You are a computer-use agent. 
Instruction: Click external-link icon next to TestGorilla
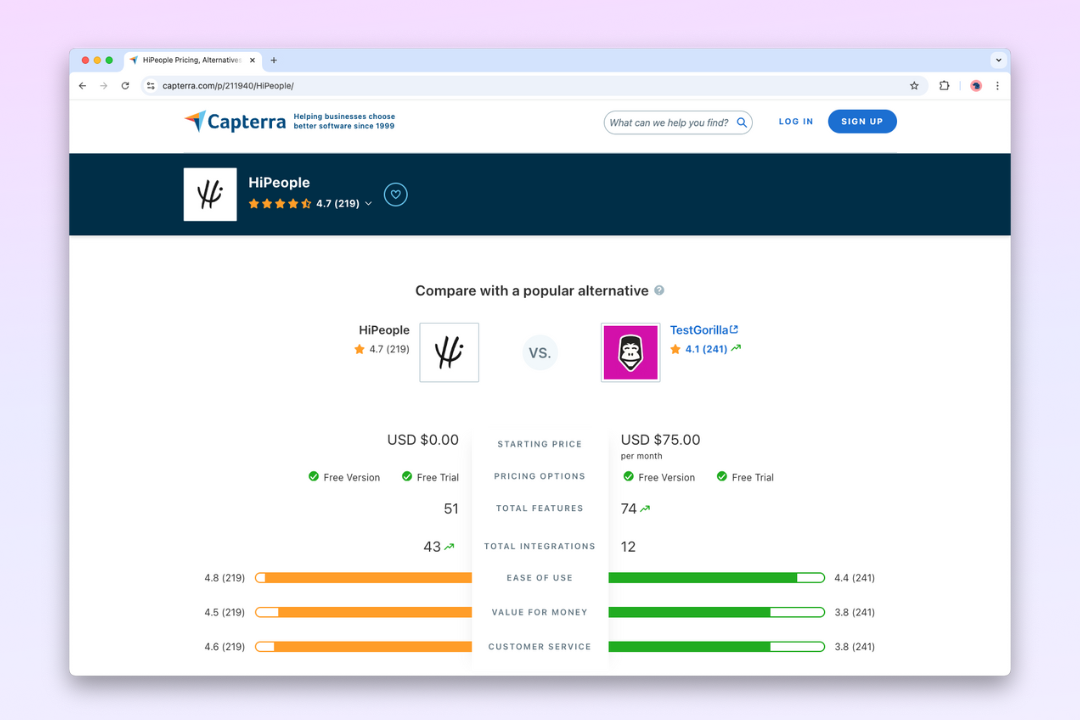(x=734, y=329)
